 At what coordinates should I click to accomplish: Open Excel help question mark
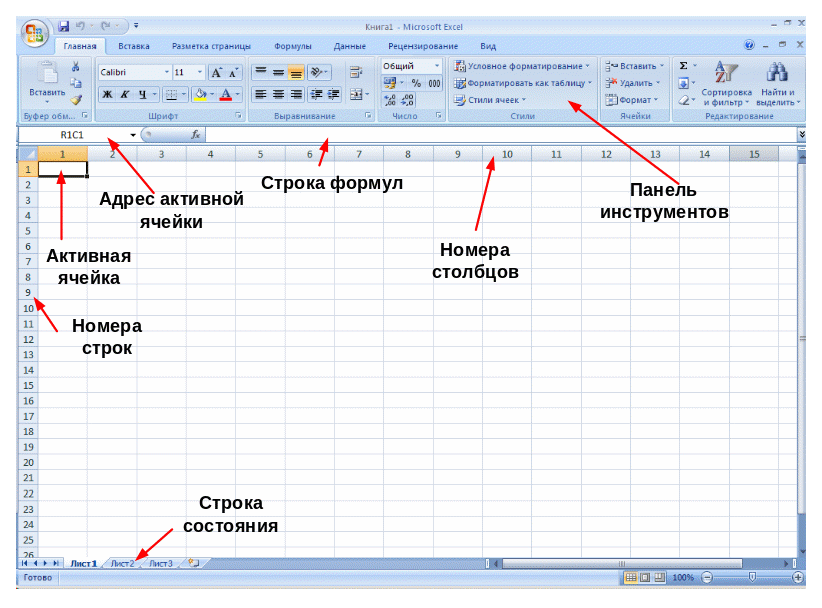point(750,45)
